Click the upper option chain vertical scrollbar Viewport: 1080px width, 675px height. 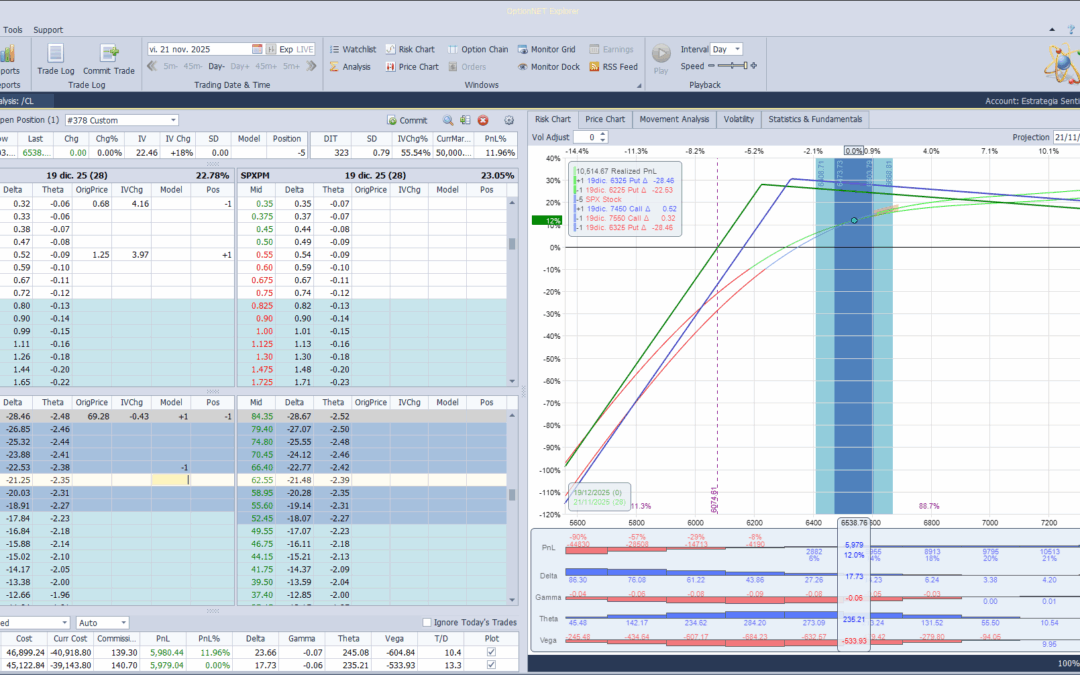click(x=512, y=292)
